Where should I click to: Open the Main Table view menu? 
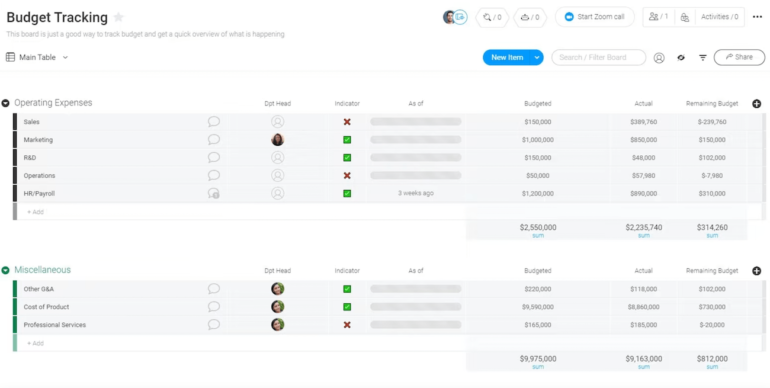[x=37, y=57]
